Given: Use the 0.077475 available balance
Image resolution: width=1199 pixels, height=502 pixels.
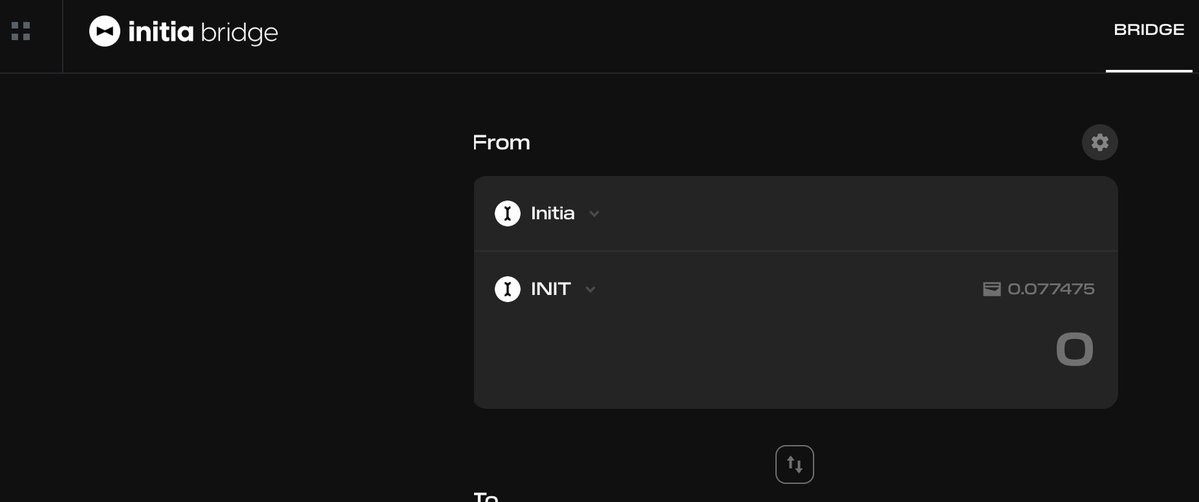Looking at the screenshot, I should [x=1051, y=289].
